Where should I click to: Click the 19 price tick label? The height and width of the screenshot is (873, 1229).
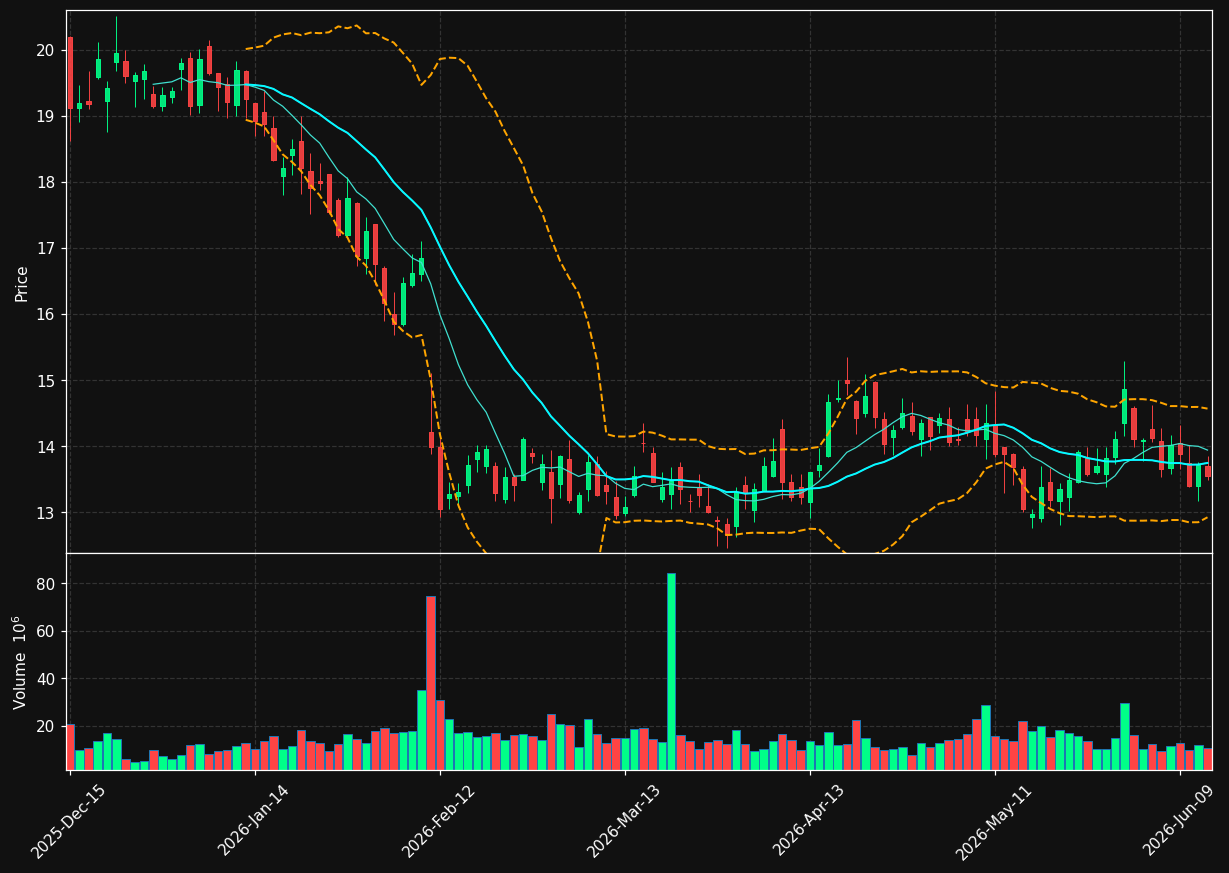(x=47, y=116)
